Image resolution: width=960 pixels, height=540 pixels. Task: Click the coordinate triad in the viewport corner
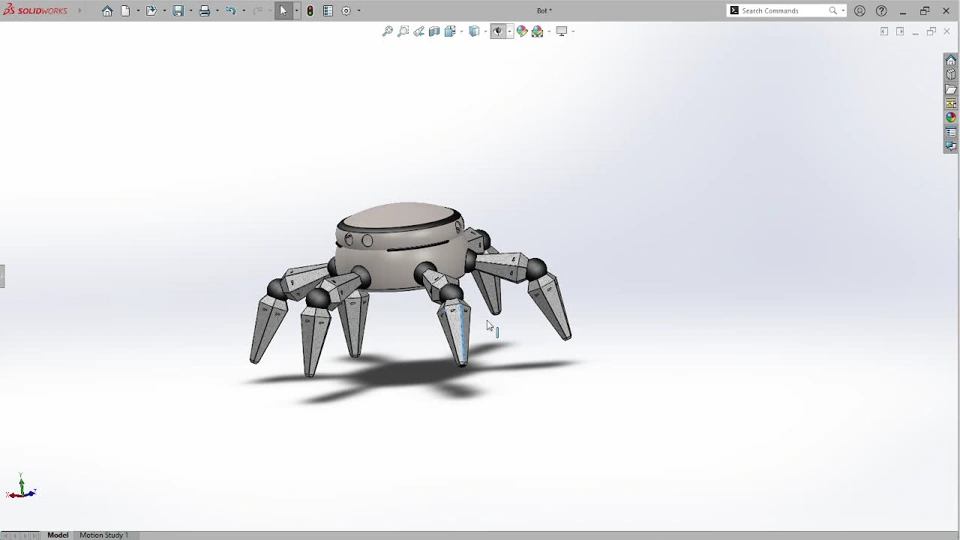(x=20, y=487)
